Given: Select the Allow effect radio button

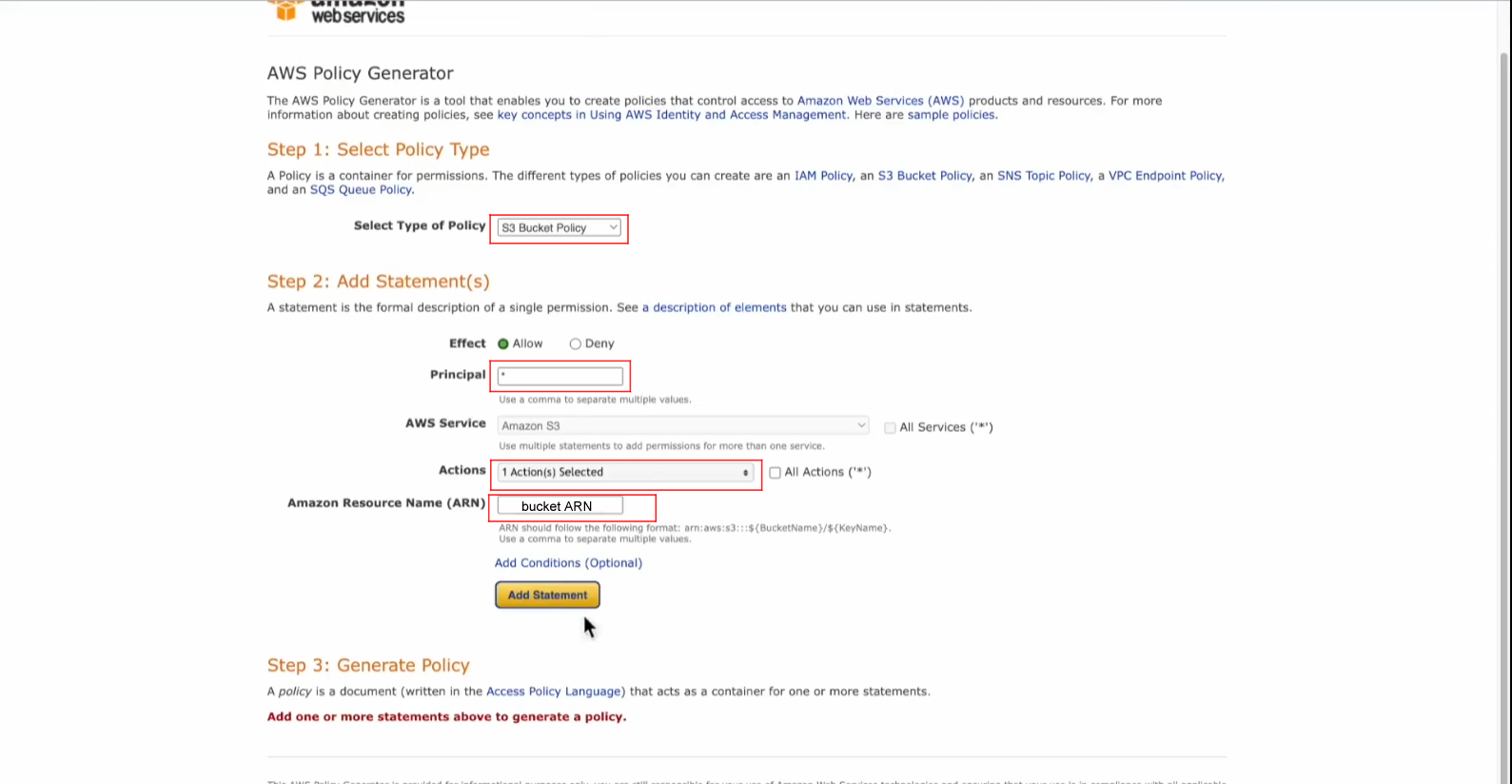Looking at the screenshot, I should pos(503,343).
